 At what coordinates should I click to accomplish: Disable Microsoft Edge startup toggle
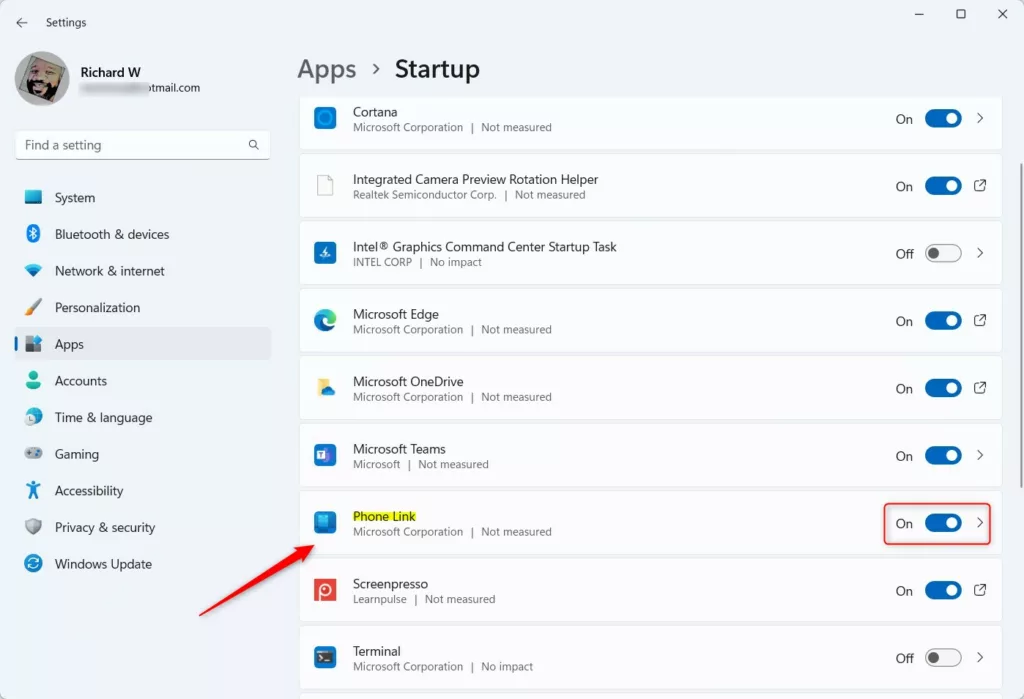point(943,321)
